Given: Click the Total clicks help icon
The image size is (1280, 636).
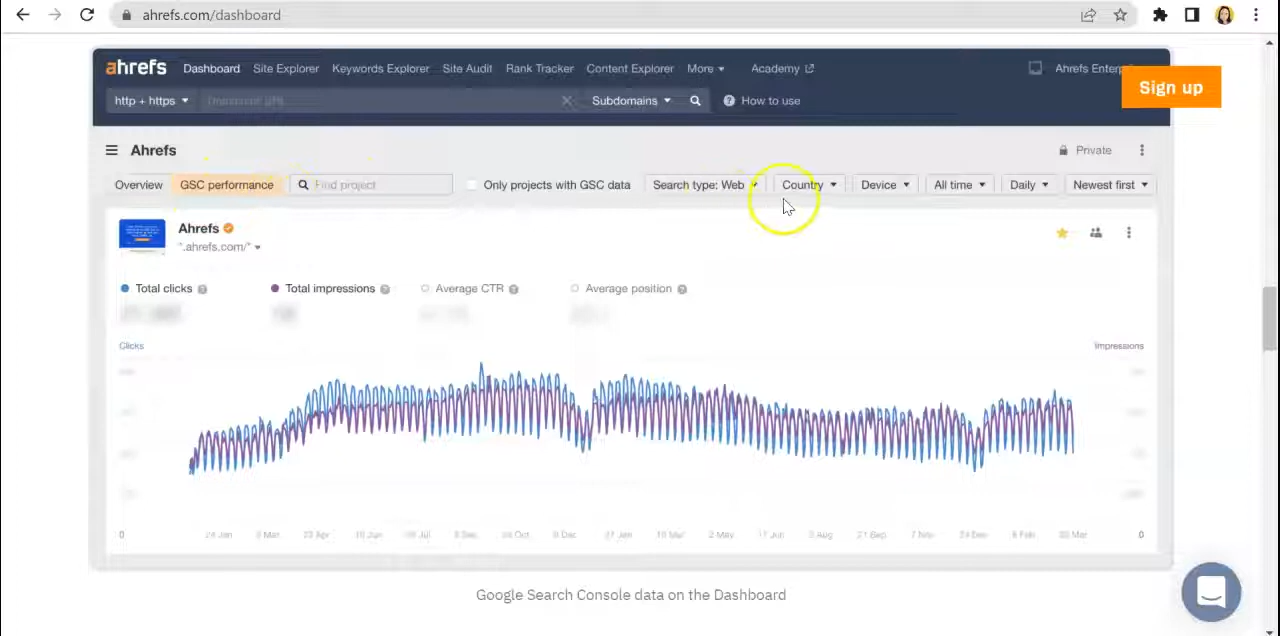Looking at the screenshot, I should click(x=202, y=289).
